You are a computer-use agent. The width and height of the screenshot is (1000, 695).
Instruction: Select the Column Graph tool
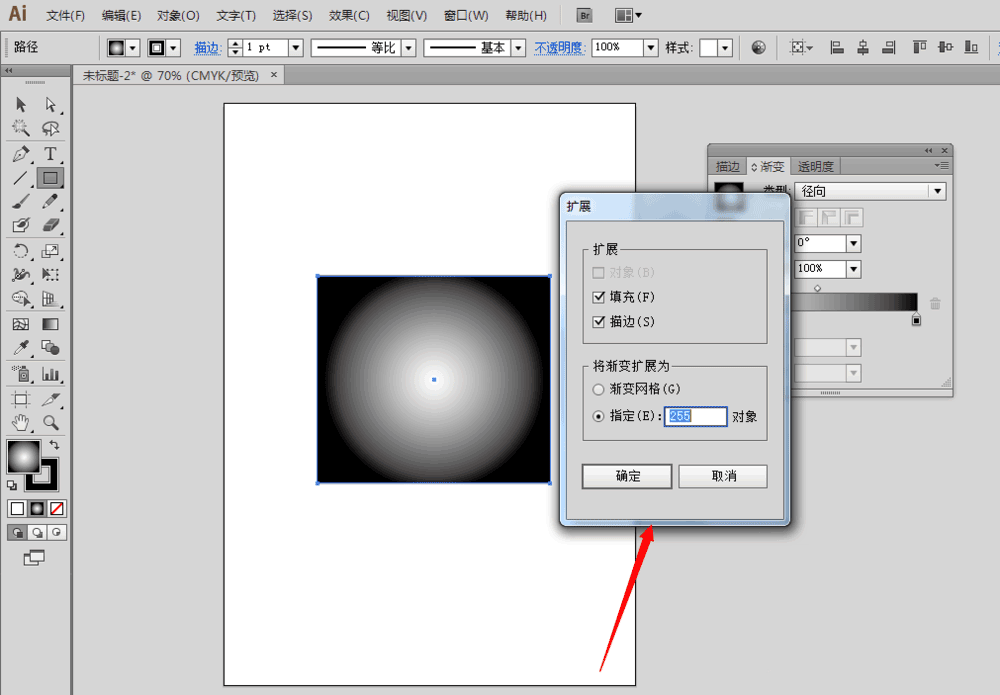(50, 374)
